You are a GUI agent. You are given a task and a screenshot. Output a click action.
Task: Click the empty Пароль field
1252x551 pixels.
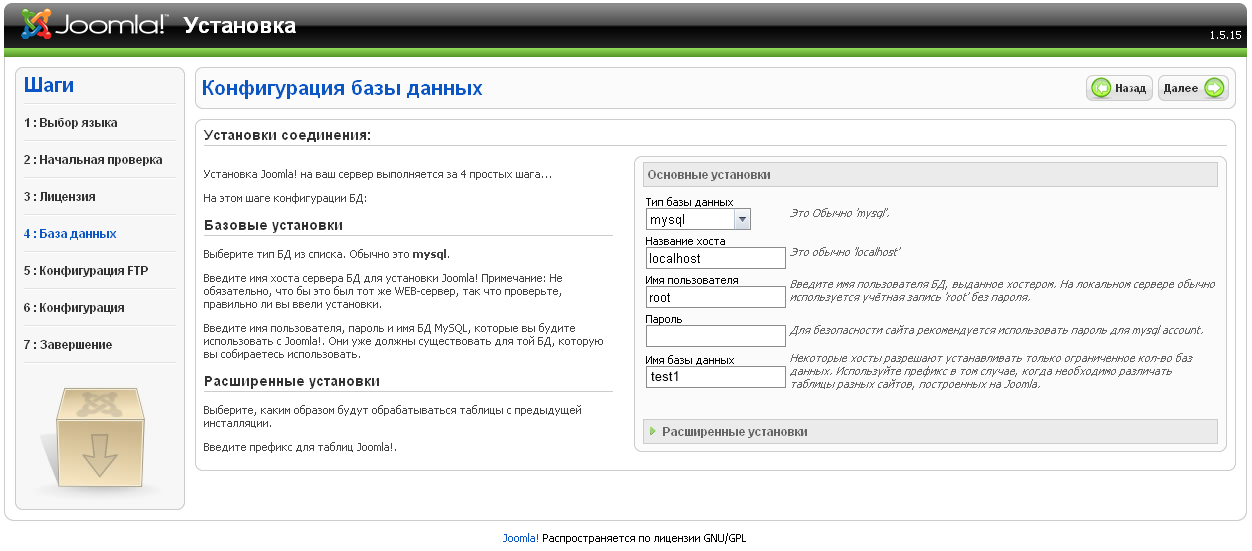point(716,336)
